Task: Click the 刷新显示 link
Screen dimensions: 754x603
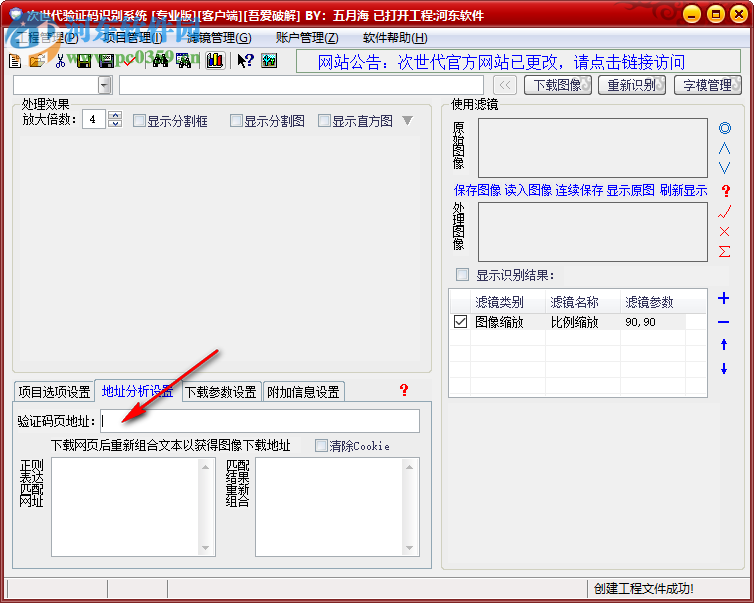Action: pyautogui.click(x=683, y=190)
